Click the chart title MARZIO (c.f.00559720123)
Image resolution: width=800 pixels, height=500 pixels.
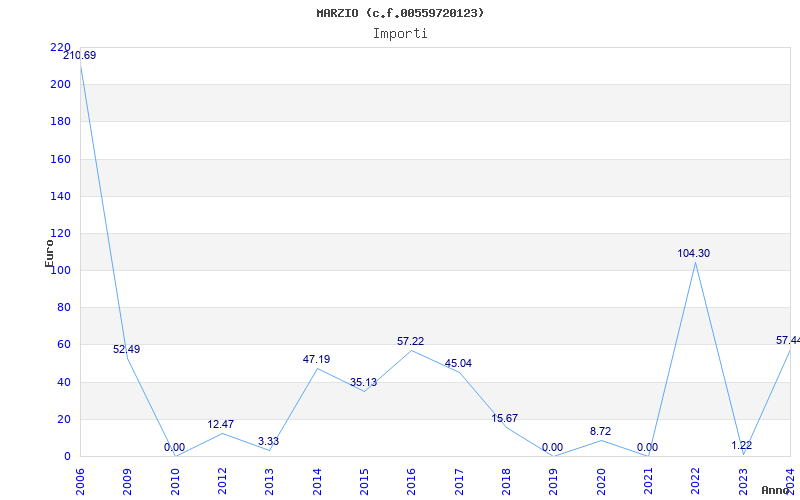click(400, 13)
